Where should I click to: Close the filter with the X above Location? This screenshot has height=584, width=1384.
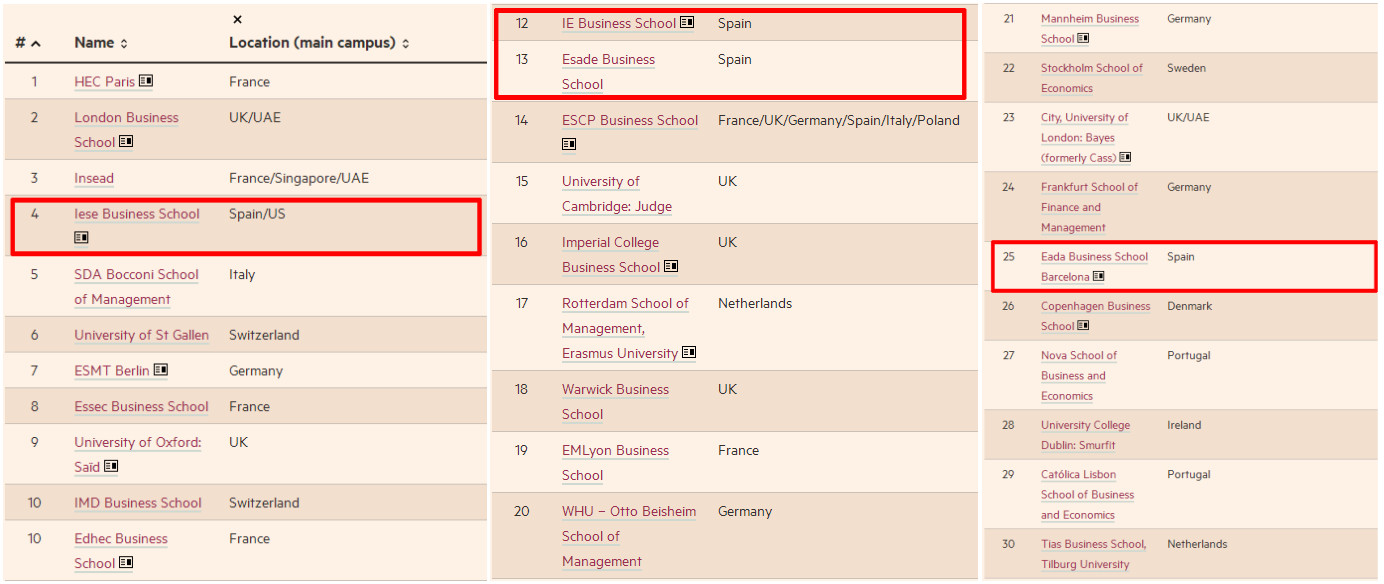click(x=237, y=19)
